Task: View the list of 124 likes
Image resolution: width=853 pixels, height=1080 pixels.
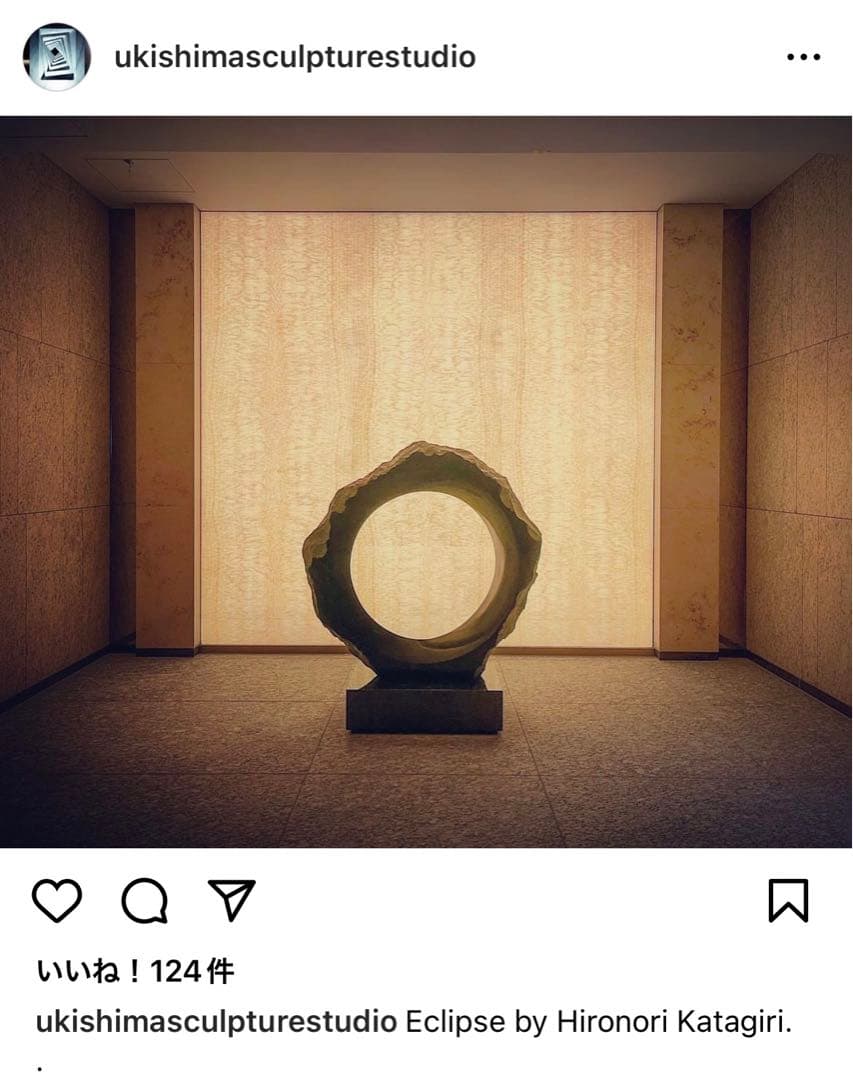Action: pos(135,972)
